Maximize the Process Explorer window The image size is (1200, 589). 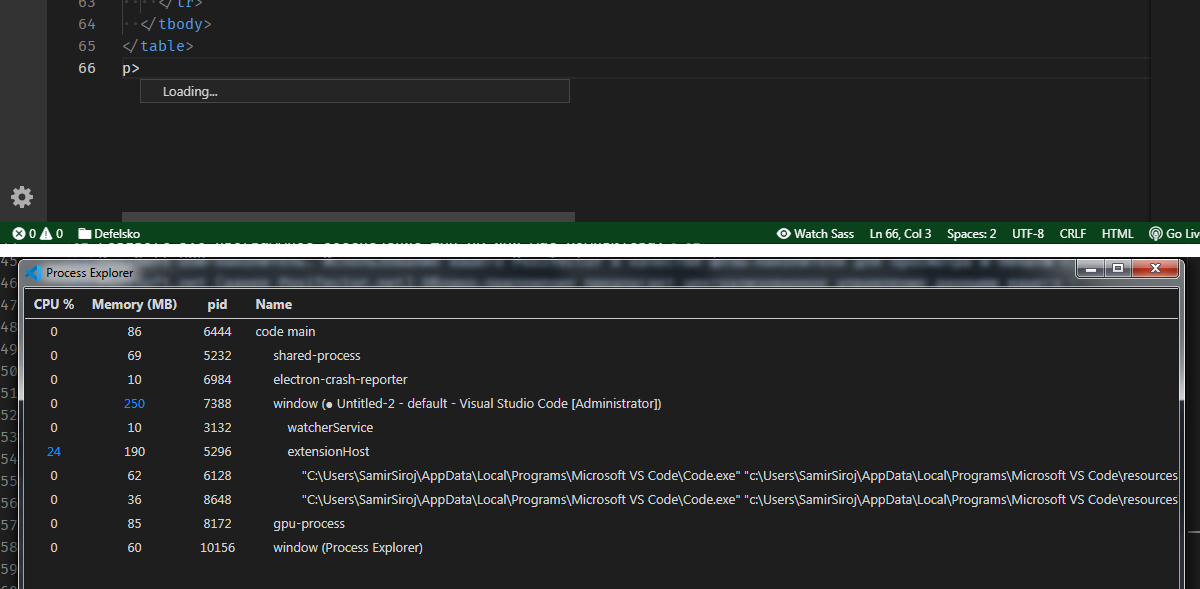point(1118,268)
